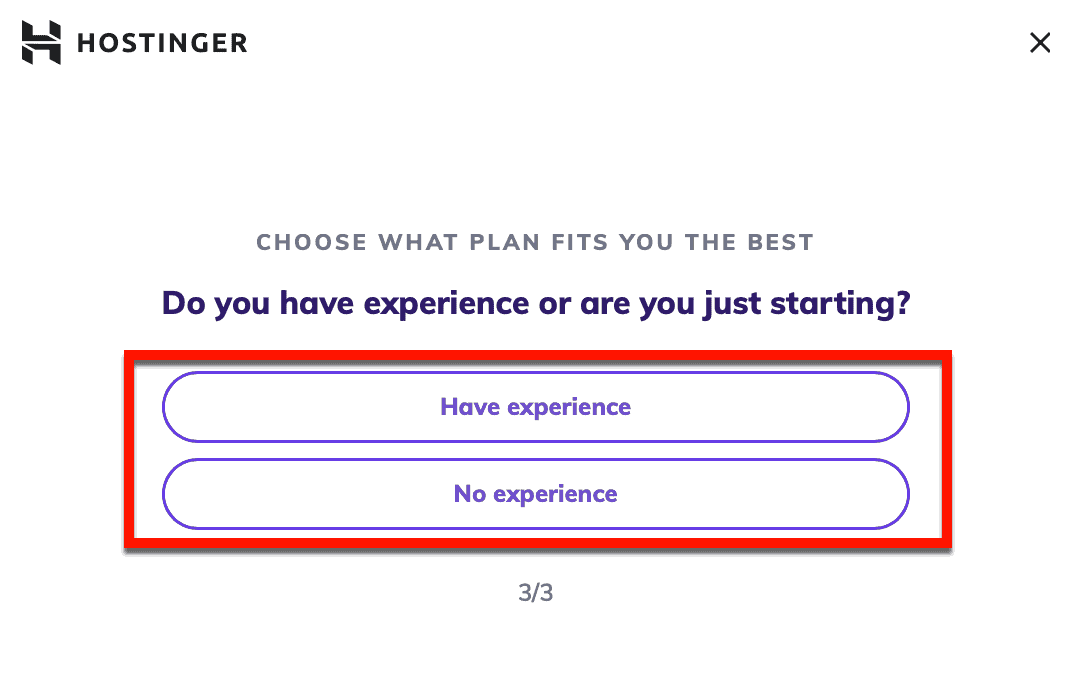Viewport: 1078px width, 688px height.
Task: Select the HOSTINGER wordmark in the header
Action: (x=162, y=43)
